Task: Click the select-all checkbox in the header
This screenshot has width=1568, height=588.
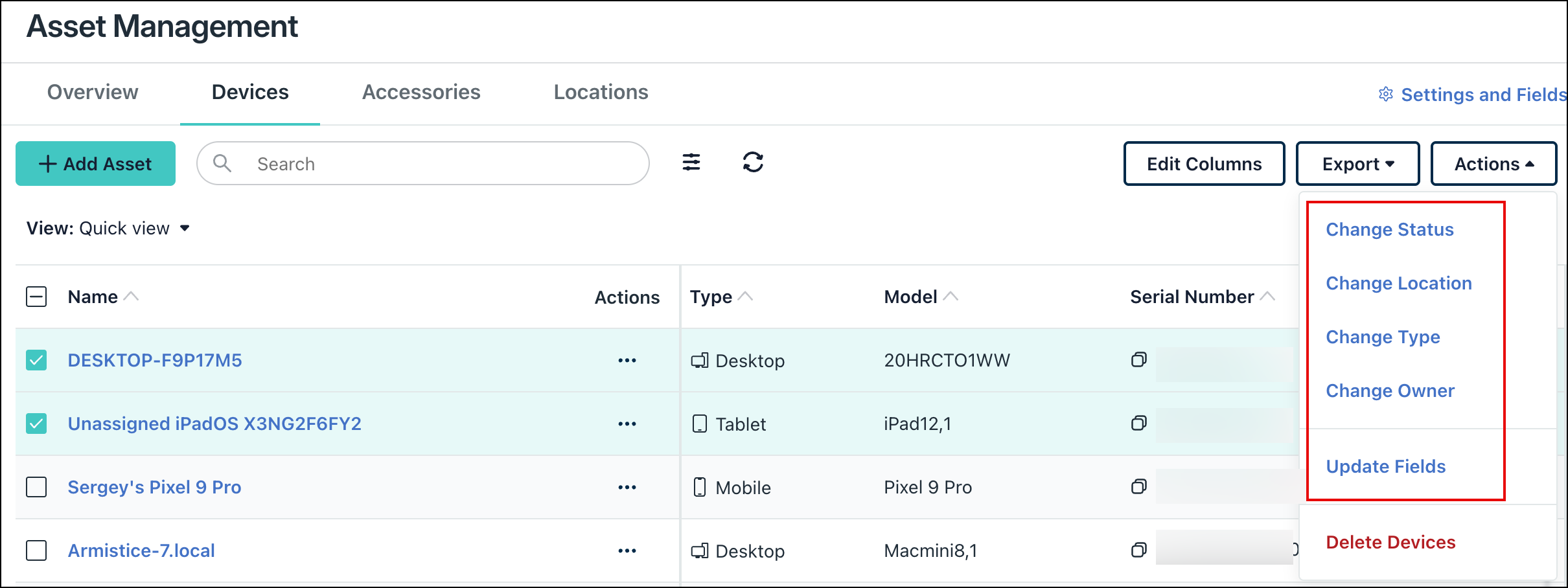Action: tap(36, 297)
